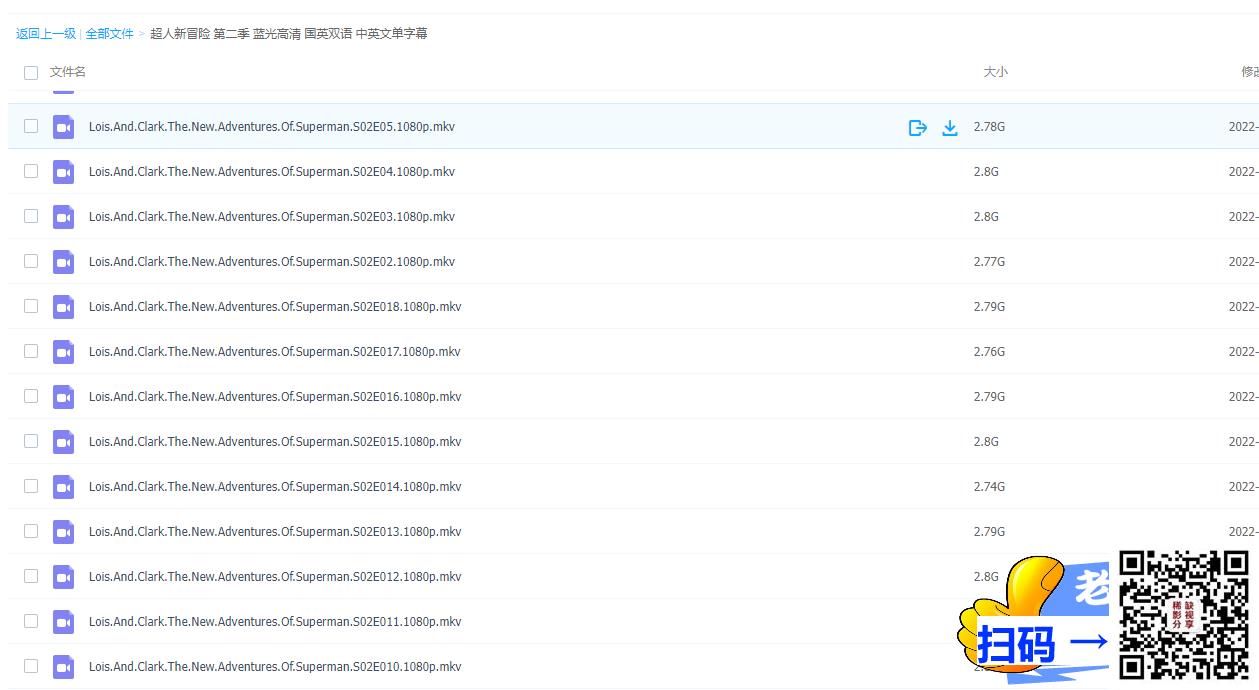Screen dimensions: 1259x690
Task: Check the box for the S02E010 file
Action: pos(31,666)
